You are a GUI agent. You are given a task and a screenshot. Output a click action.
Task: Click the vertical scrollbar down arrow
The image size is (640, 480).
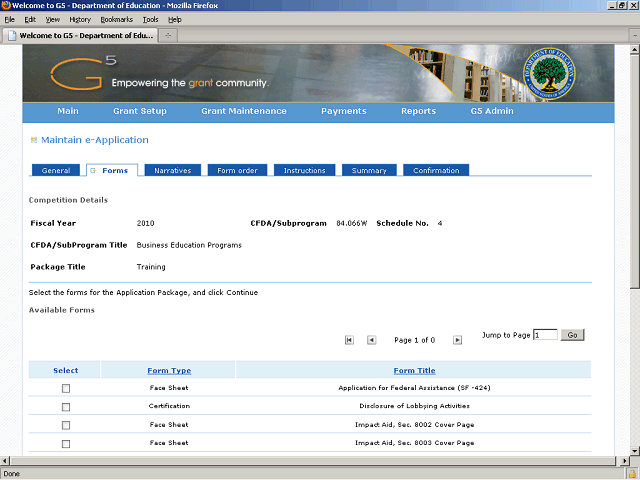click(x=635, y=451)
